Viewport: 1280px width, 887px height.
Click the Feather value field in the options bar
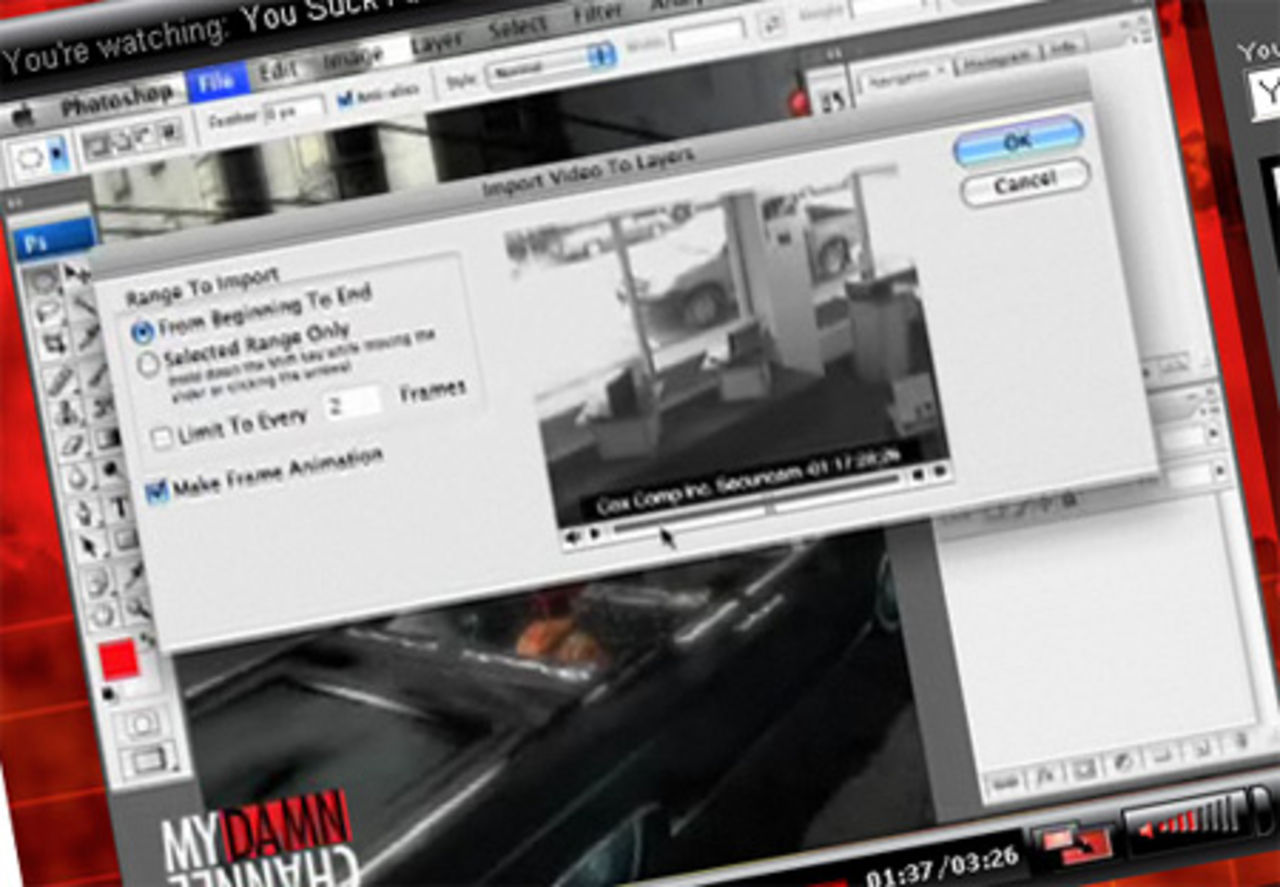294,108
